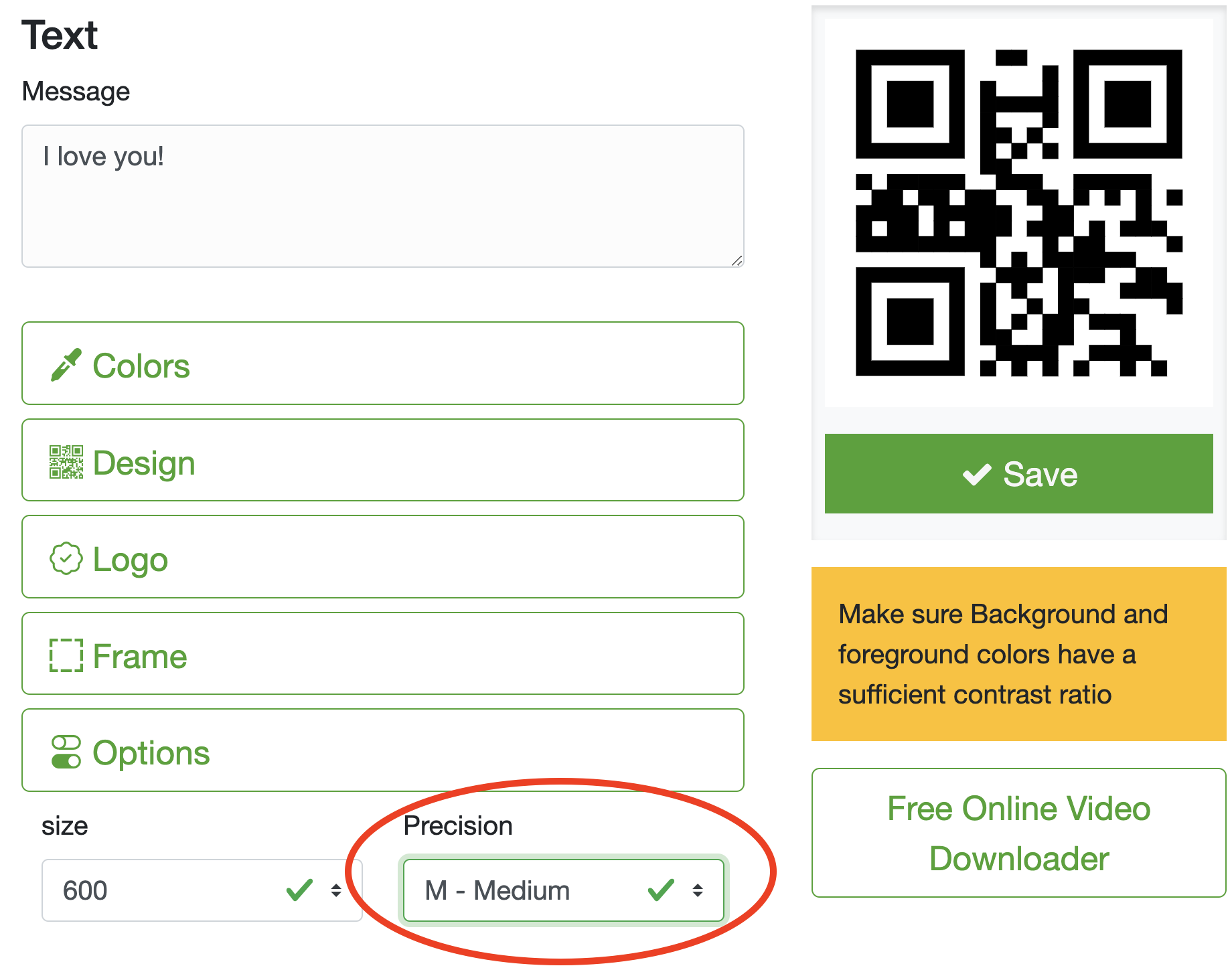Click the toggle switches icon in Options
Image resolution: width=1232 pixels, height=972 pixels.
click(x=66, y=752)
